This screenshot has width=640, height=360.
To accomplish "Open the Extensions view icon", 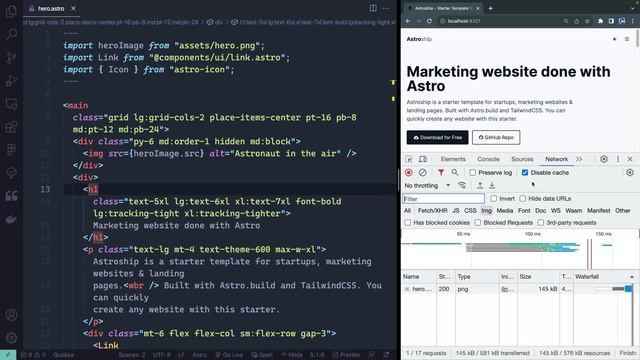I will pos(11,127).
